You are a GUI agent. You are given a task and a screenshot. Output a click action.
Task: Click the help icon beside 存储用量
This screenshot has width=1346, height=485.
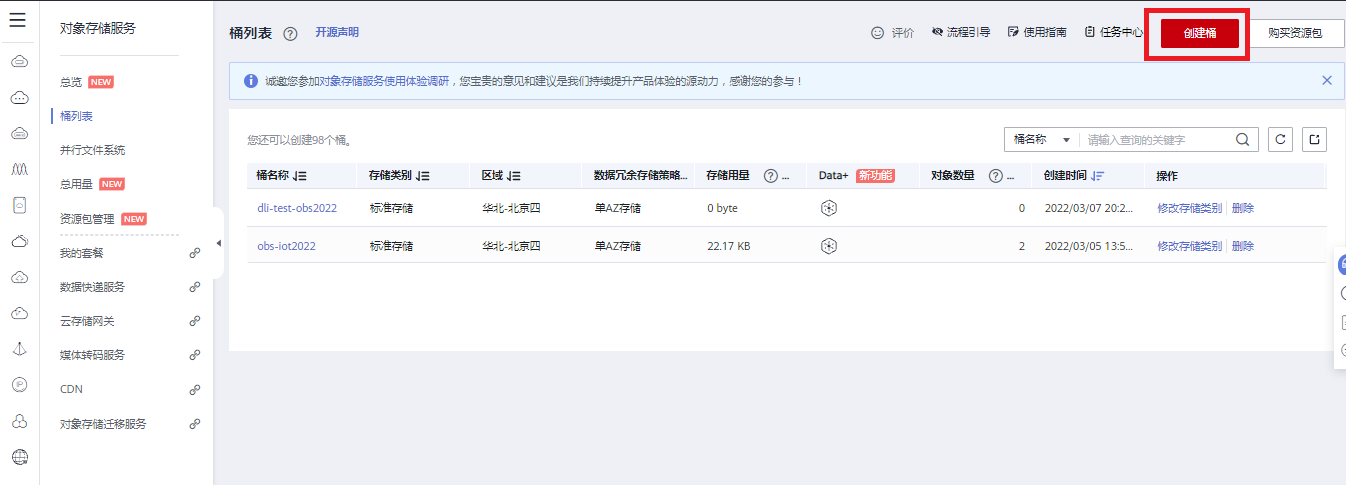pyautogui.click(x=771, y=176)
